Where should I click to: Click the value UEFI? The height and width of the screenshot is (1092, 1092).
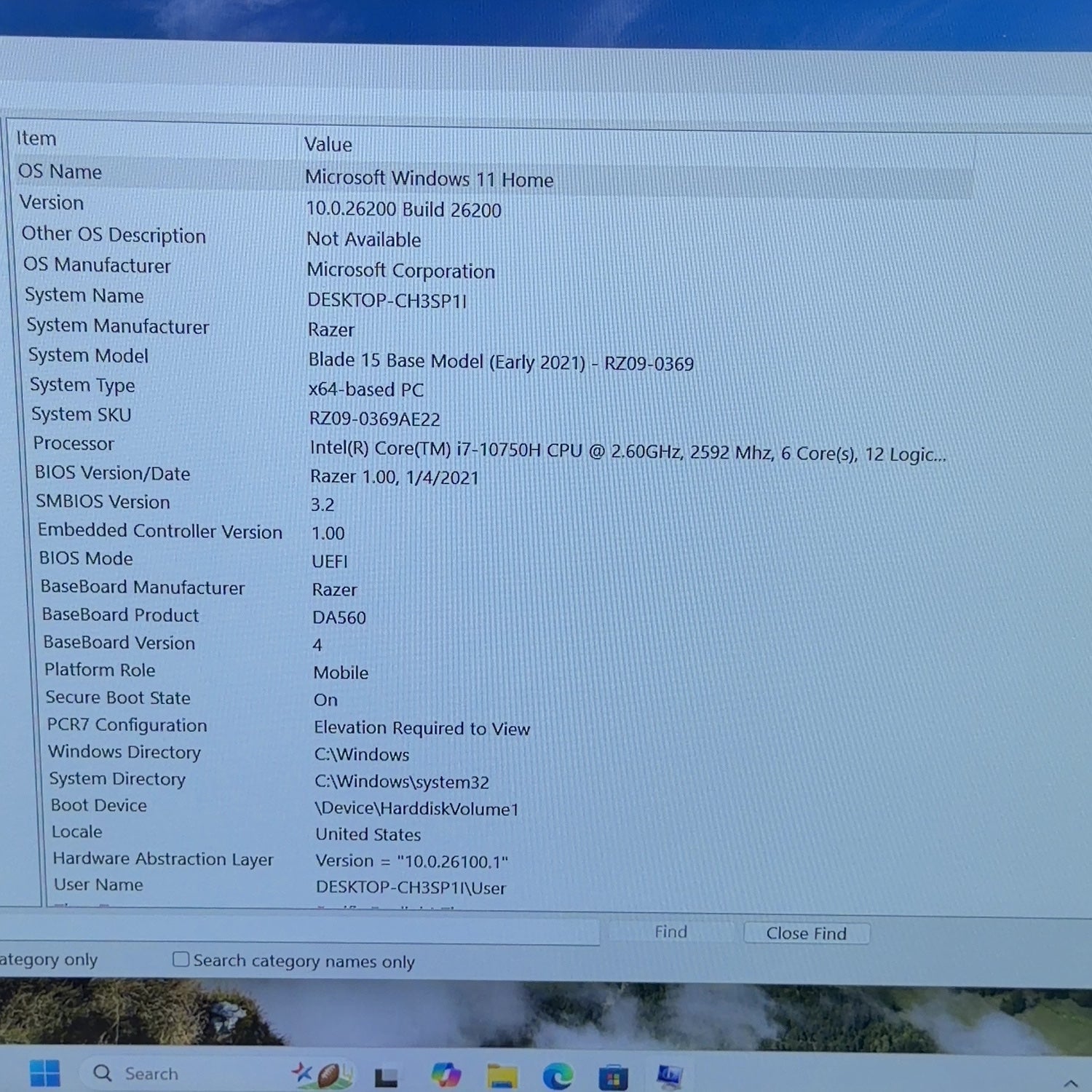[329, 561]
